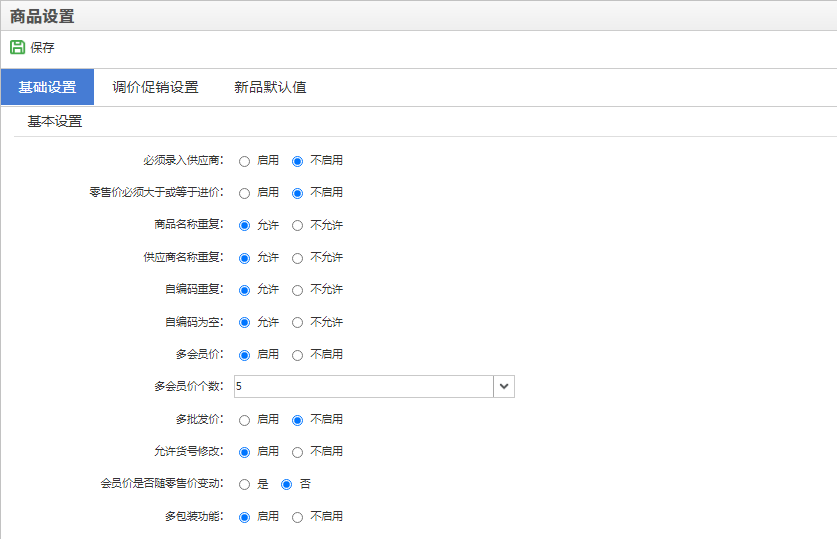The width and height of the screenshot is (837, 539).
Task: Set 允许货号修改 to 不启用
Action: click(x=297, y=453)
